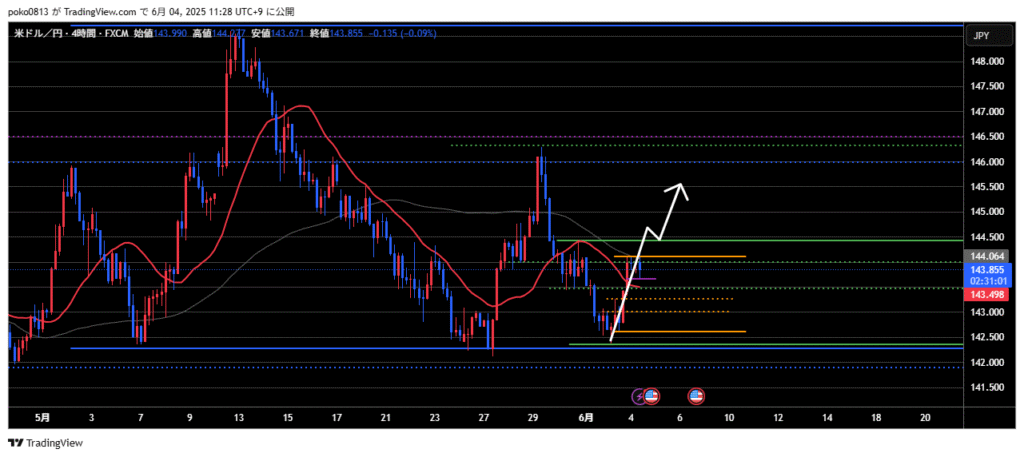The image size is (1024, 457).
Task: Click the blue 143.855 current price label
Action: [988, 269]
